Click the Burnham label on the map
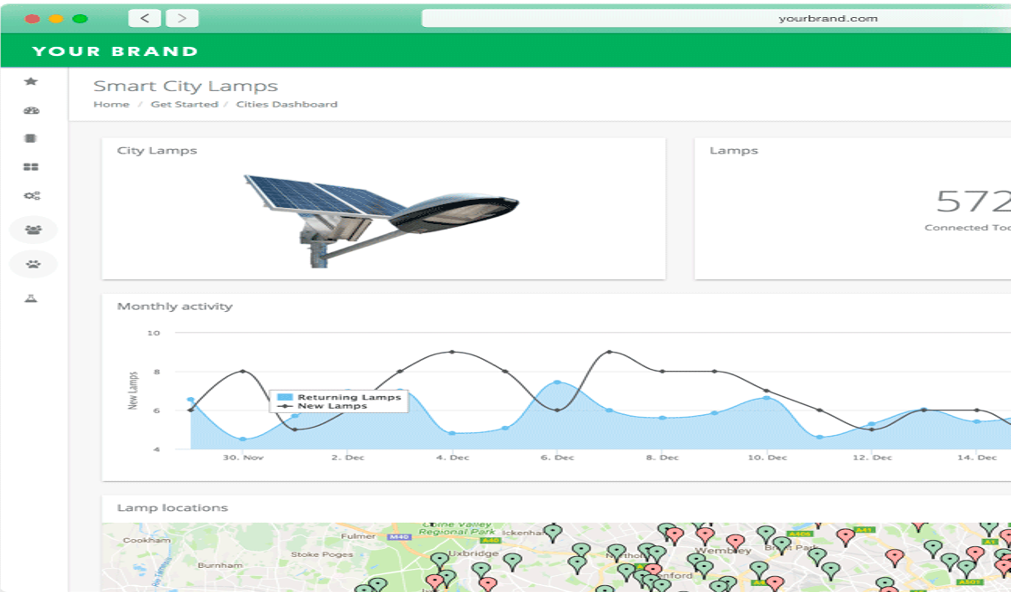The height and width of the screenshot is (592, 1011). (x=221, y=566)
